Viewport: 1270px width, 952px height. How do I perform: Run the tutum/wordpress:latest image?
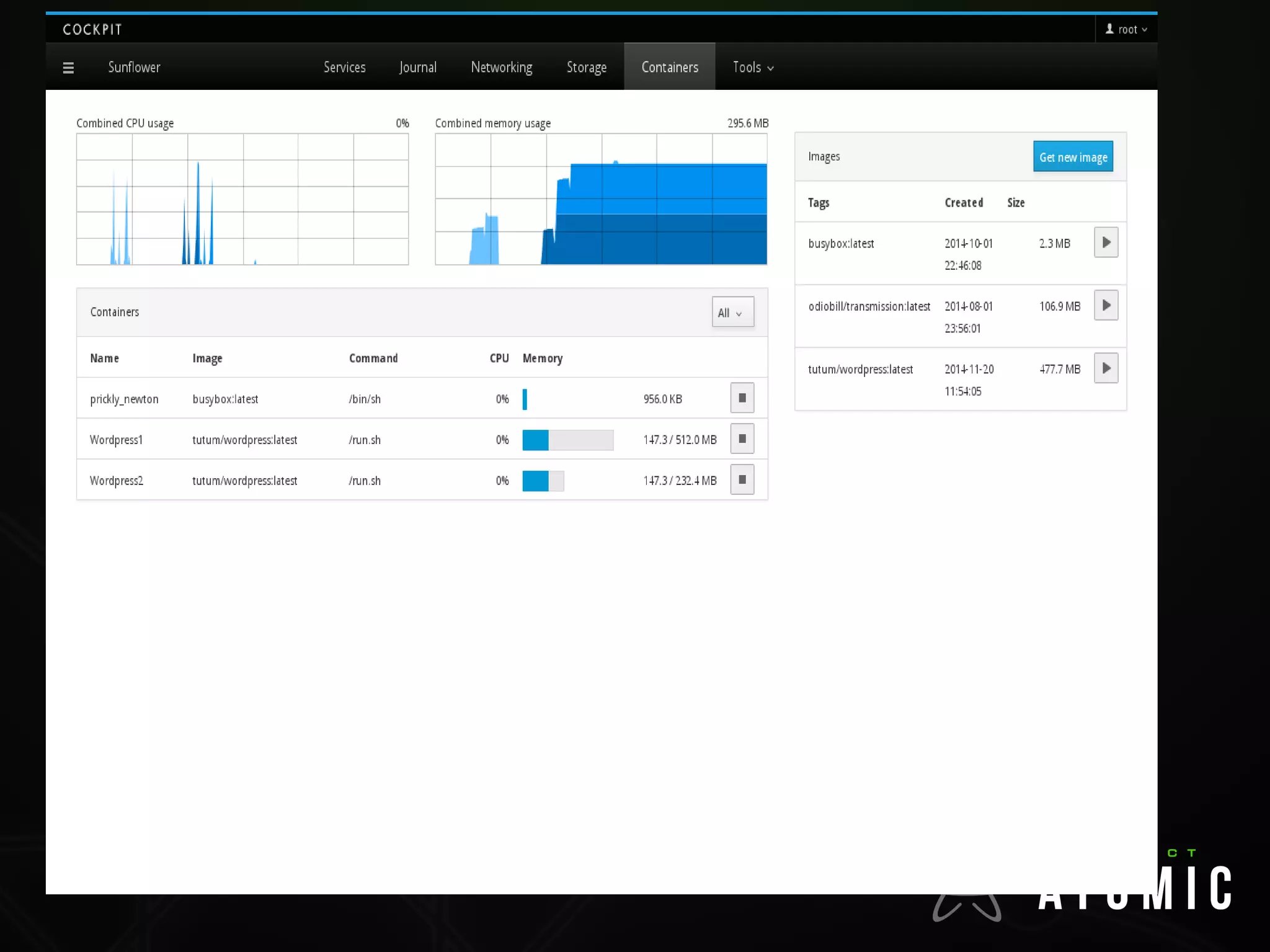tap(1106, 368)
